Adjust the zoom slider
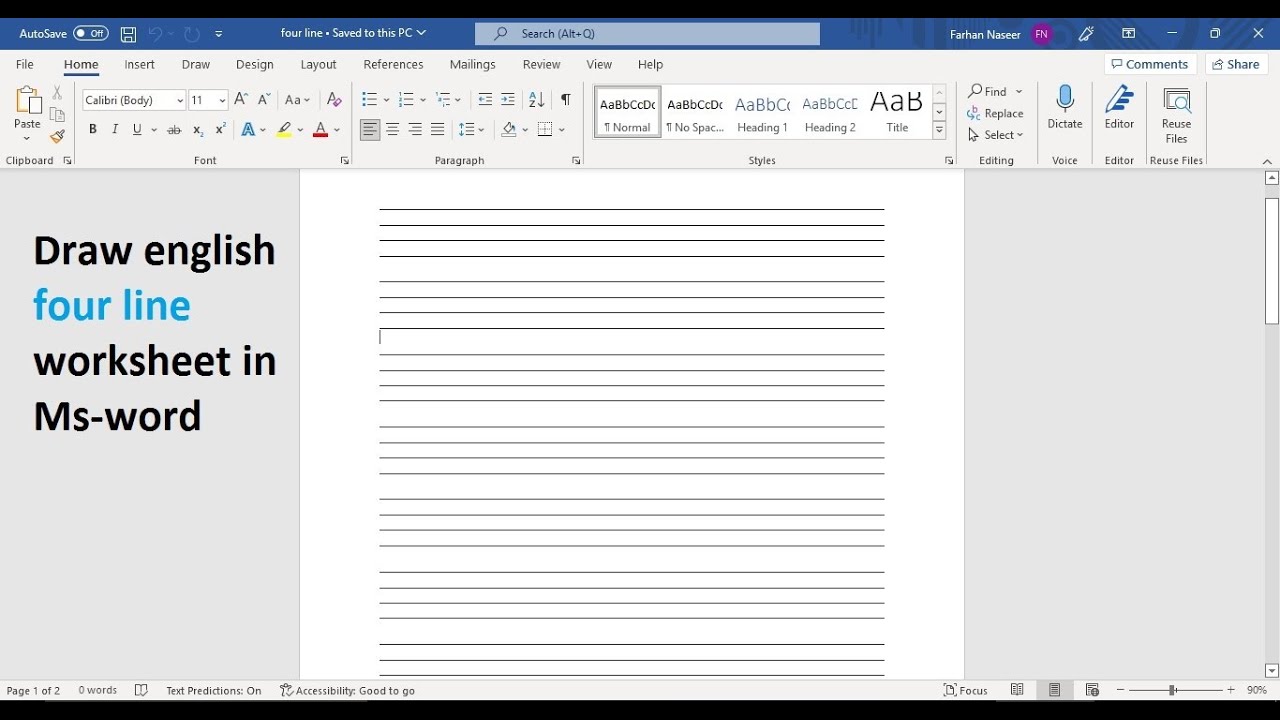The width and height of the screenshot is (1280, 720). pyautogui.click(x=1175, y=690)
